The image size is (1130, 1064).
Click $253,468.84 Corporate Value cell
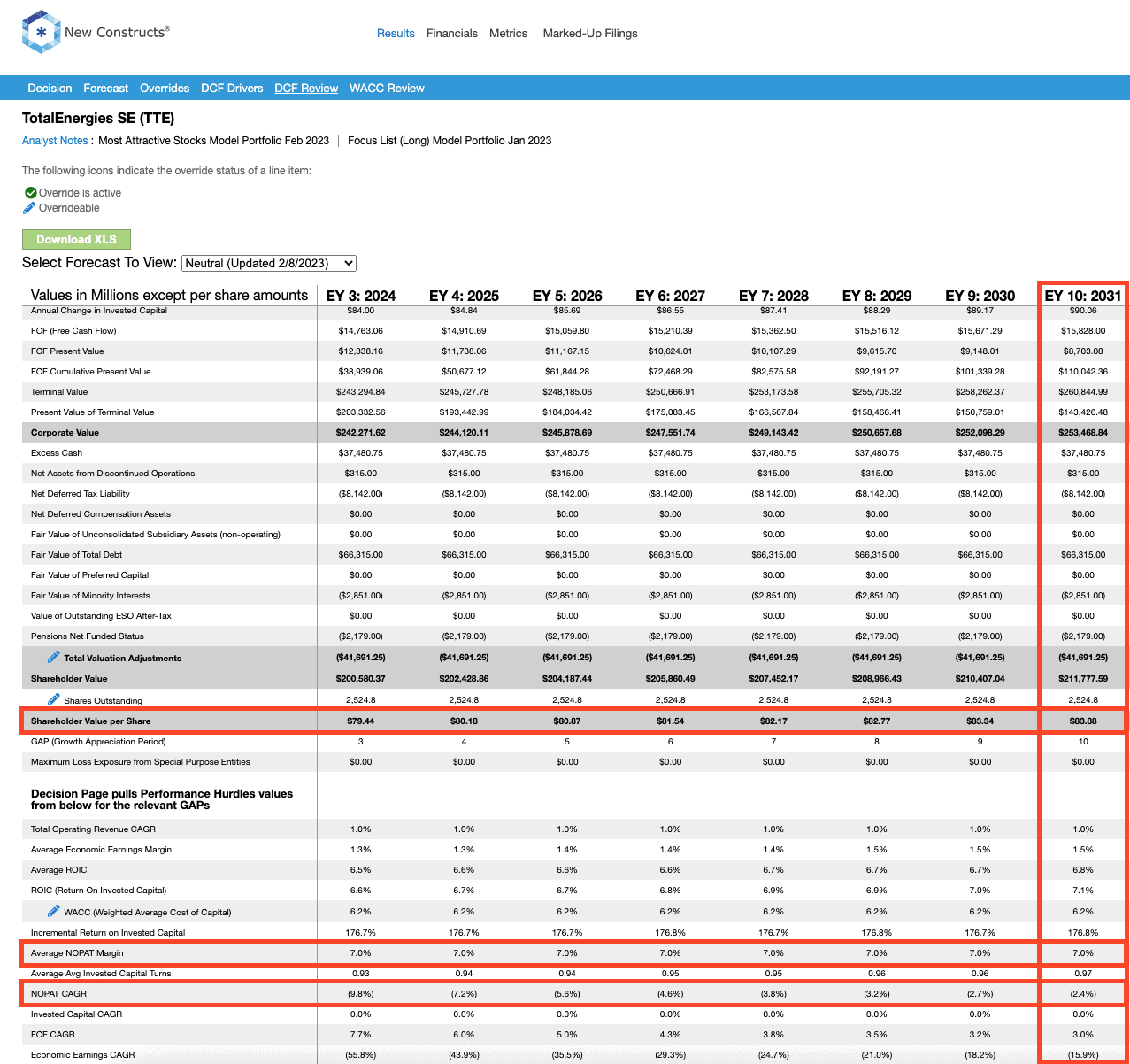pyautogui.click(x=1083, y=433)
